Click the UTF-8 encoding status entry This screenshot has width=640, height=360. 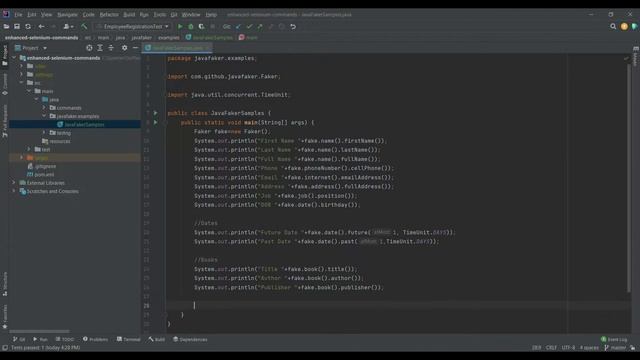(x=568, y=348)
